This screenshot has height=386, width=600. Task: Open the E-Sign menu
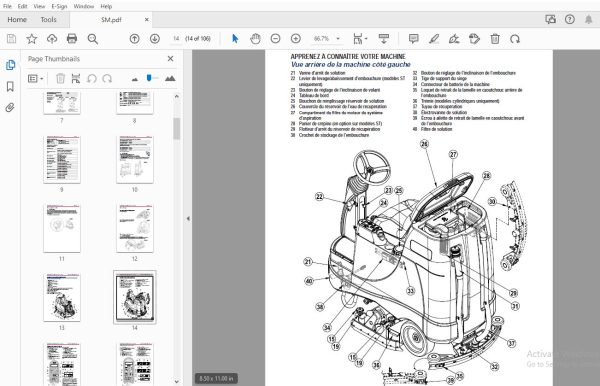pos(59,6)
